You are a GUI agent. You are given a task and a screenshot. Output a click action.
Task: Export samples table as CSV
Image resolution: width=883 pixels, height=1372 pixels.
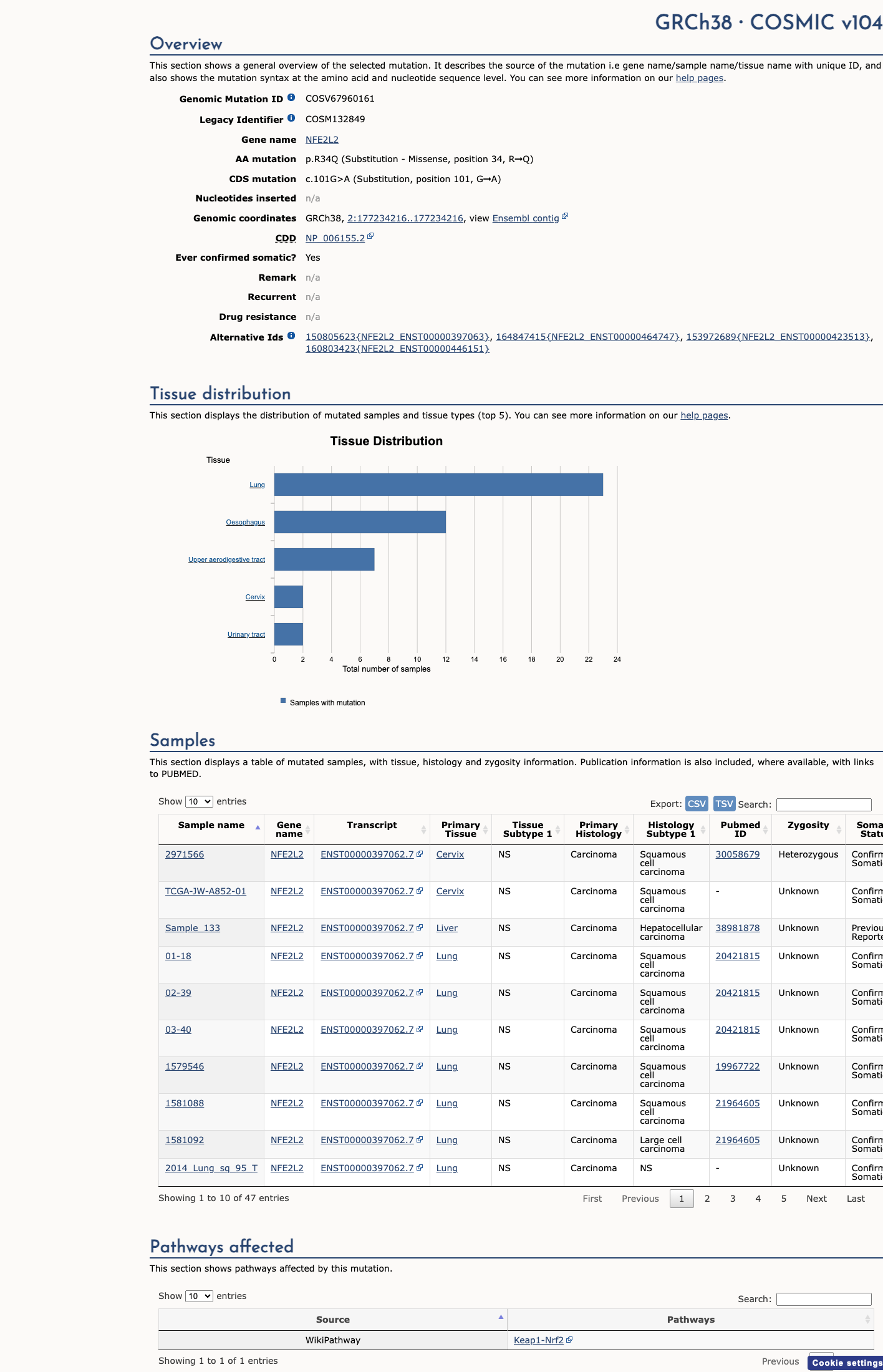[697, 803]
